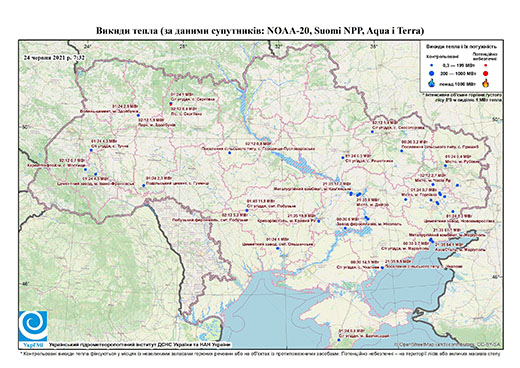Click the blue marker near Олешківська cement plant
Image resolution: width=520 pixels, height=368 pixels.
click(277, 248)
